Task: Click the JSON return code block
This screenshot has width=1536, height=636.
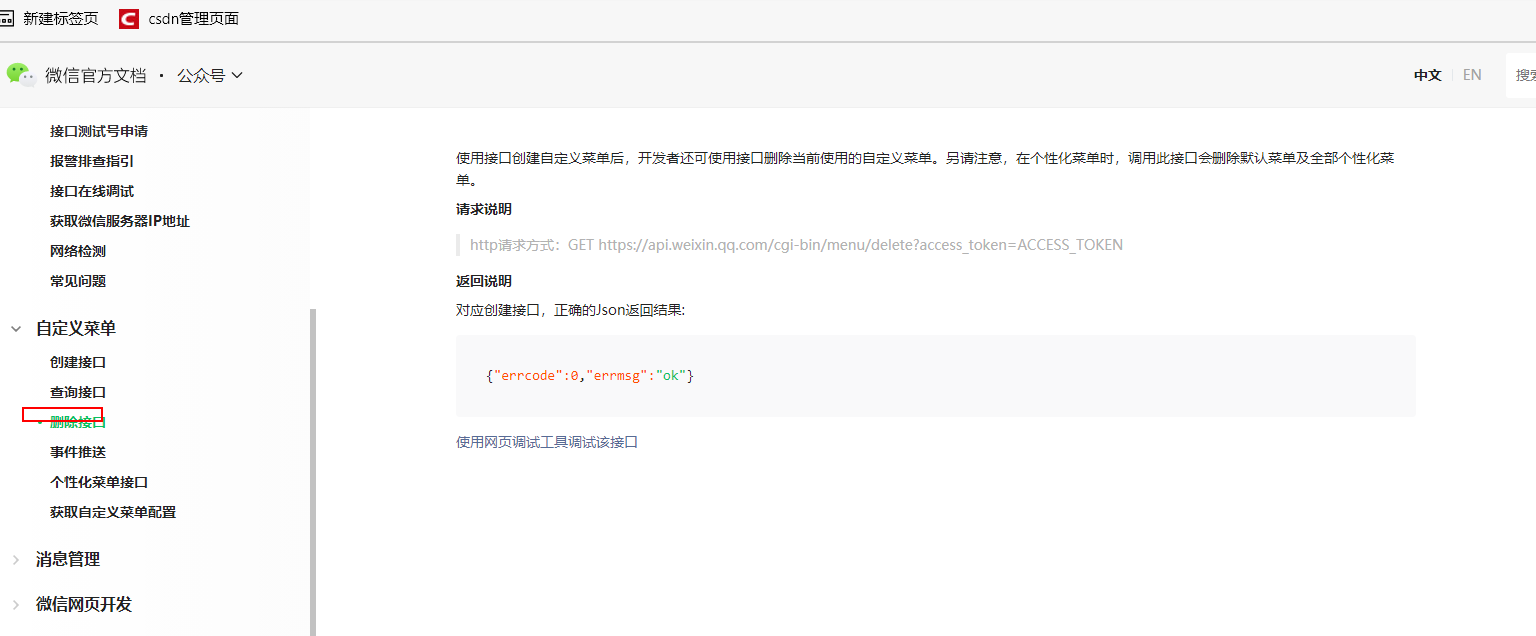Action: coord(936,376)
